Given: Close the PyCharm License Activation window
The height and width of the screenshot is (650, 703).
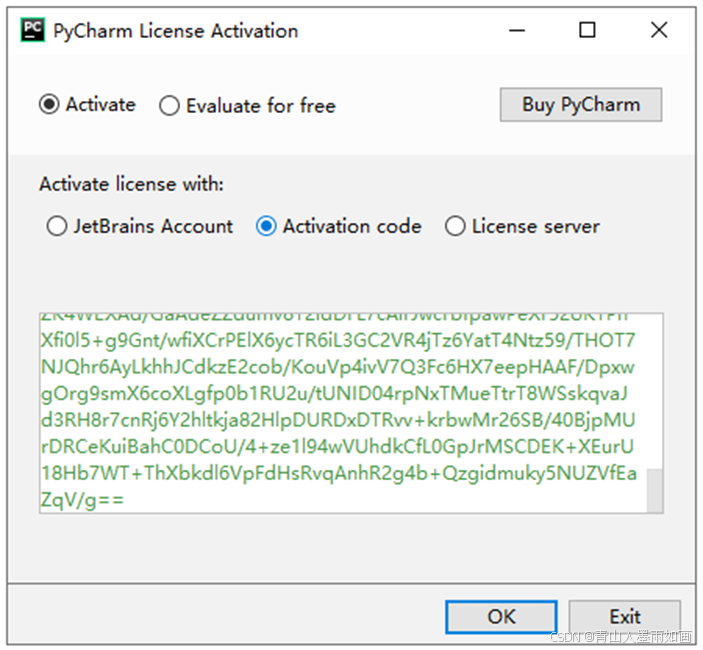Looking at the screenshot, I should (659, 30).
